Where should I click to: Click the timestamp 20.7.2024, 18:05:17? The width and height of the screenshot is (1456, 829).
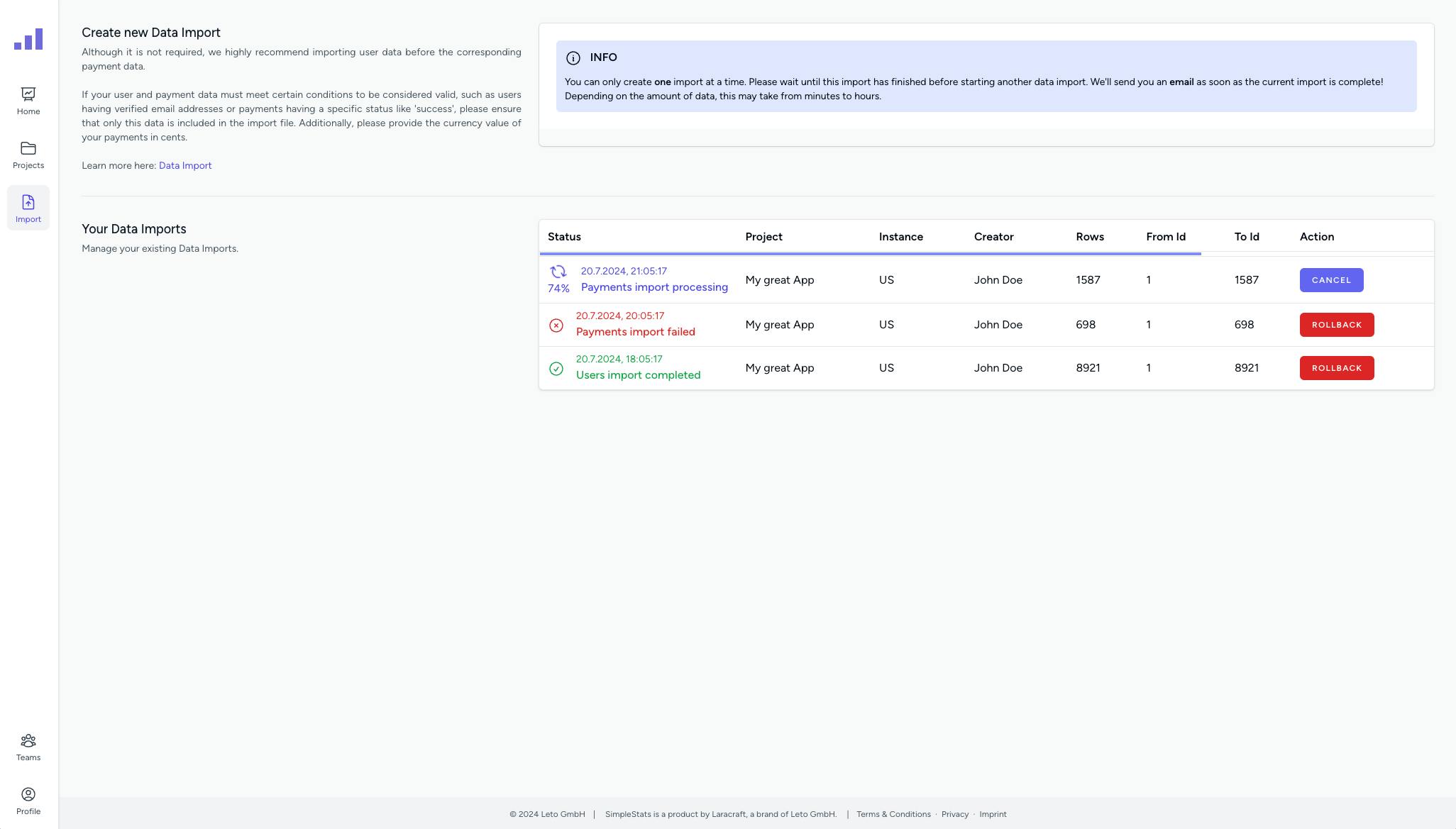(x=619, y=359)
